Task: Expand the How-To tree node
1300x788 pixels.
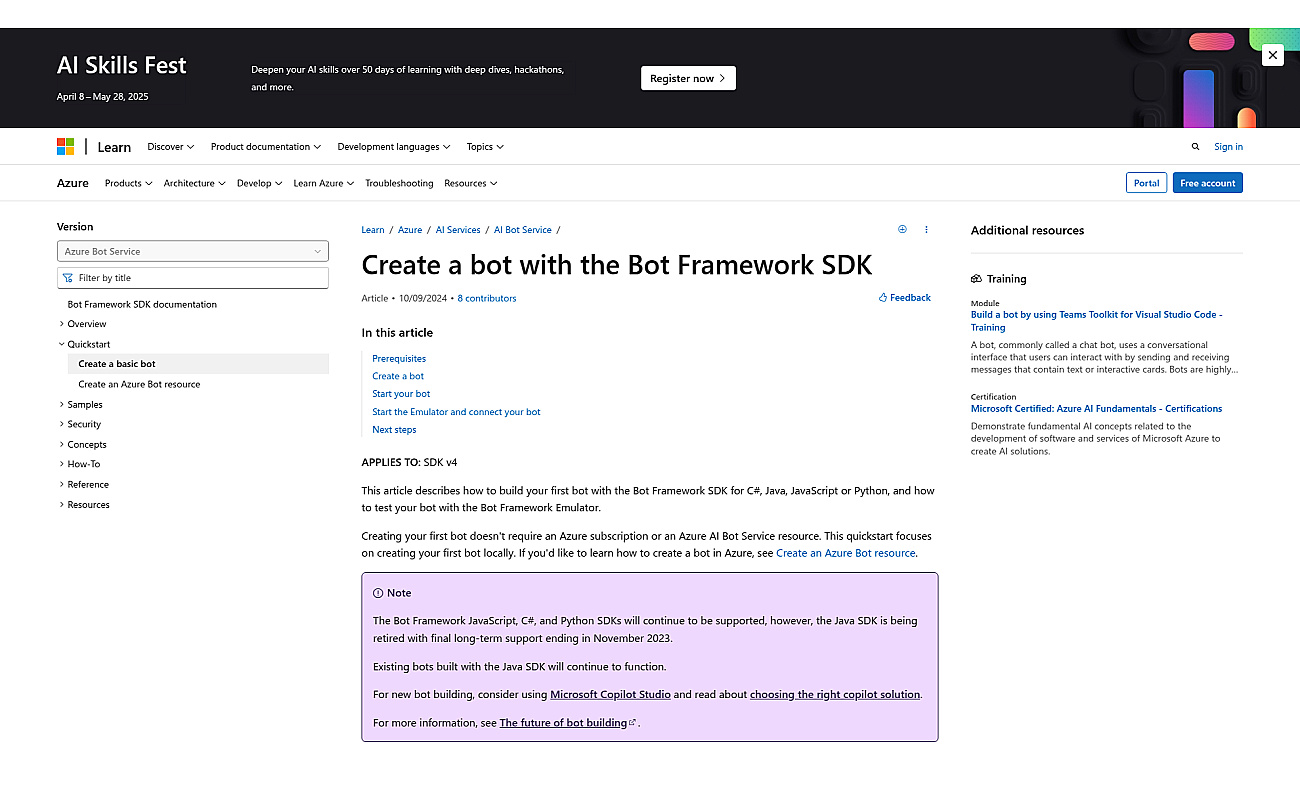Action: (62, 465)
